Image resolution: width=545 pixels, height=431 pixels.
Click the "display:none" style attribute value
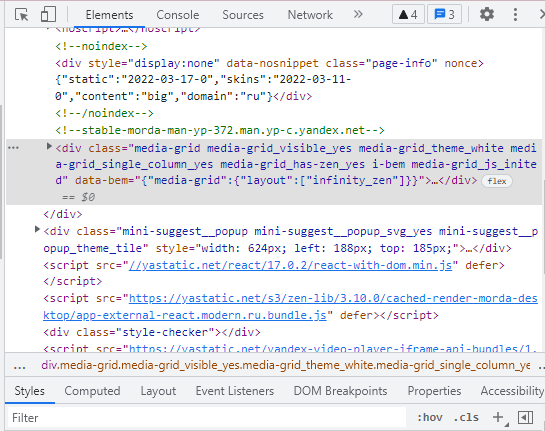[174, 63]
